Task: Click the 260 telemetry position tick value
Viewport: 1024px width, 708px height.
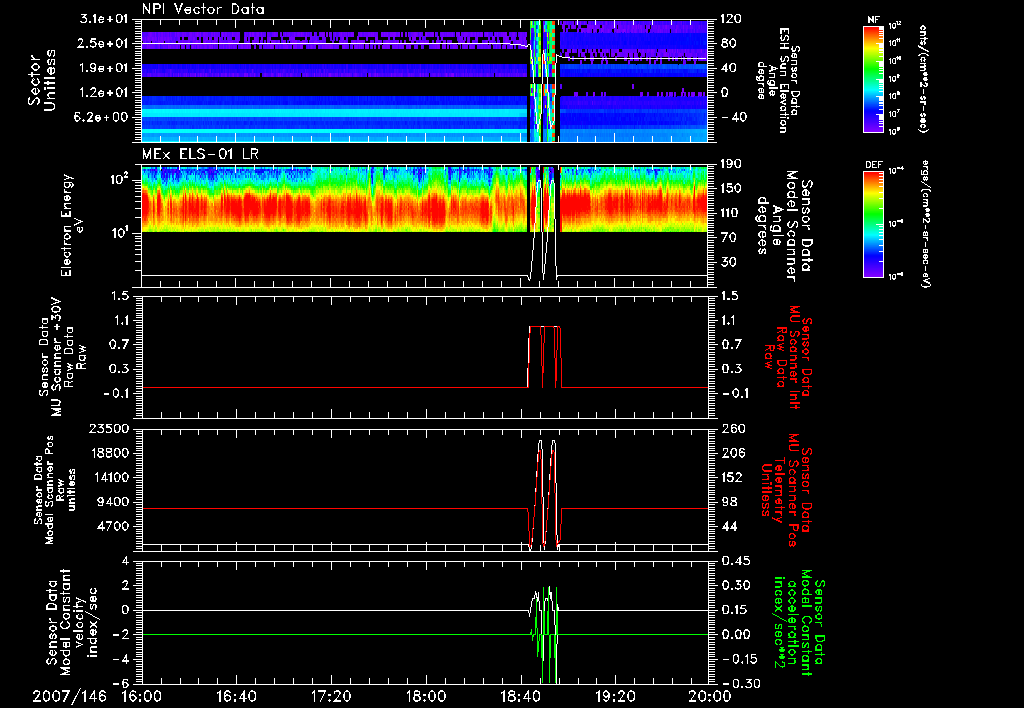Action: click(x=731, y=429)
